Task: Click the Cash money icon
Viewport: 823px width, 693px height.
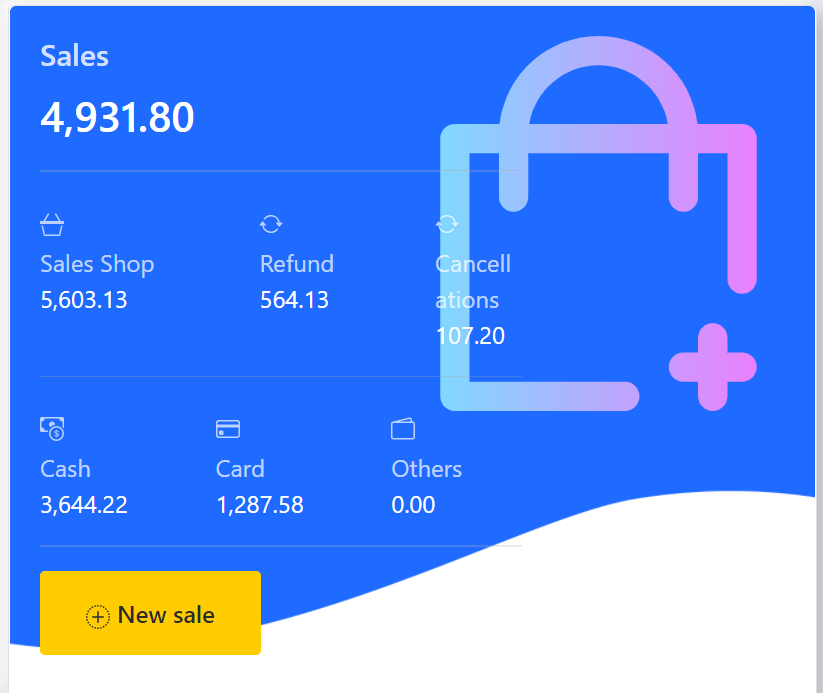Action: click(52, 429)
